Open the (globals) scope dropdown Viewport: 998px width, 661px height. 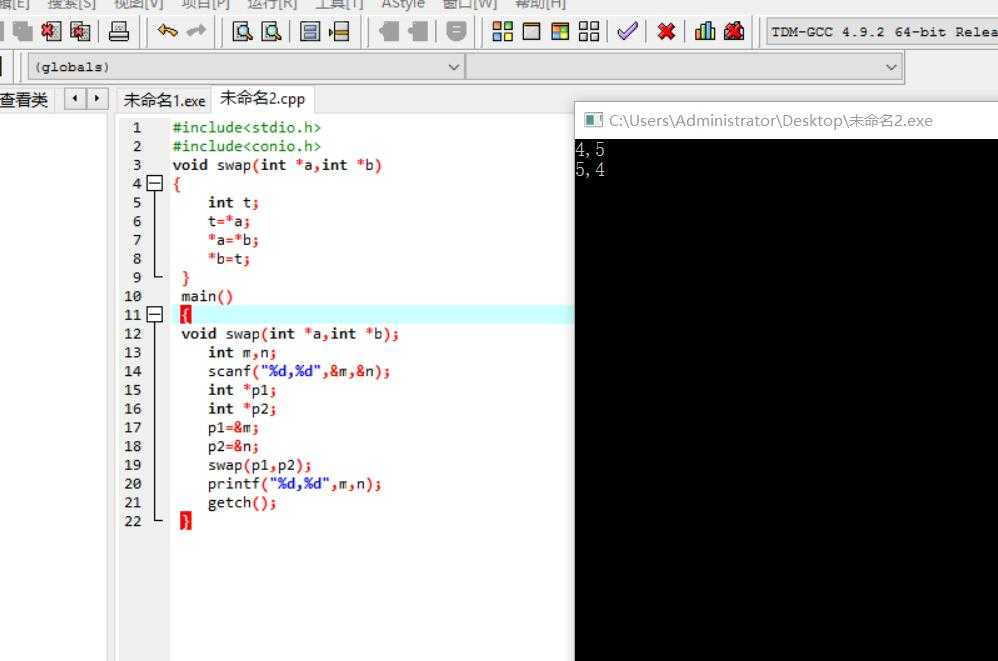click(x=245, y=67)
